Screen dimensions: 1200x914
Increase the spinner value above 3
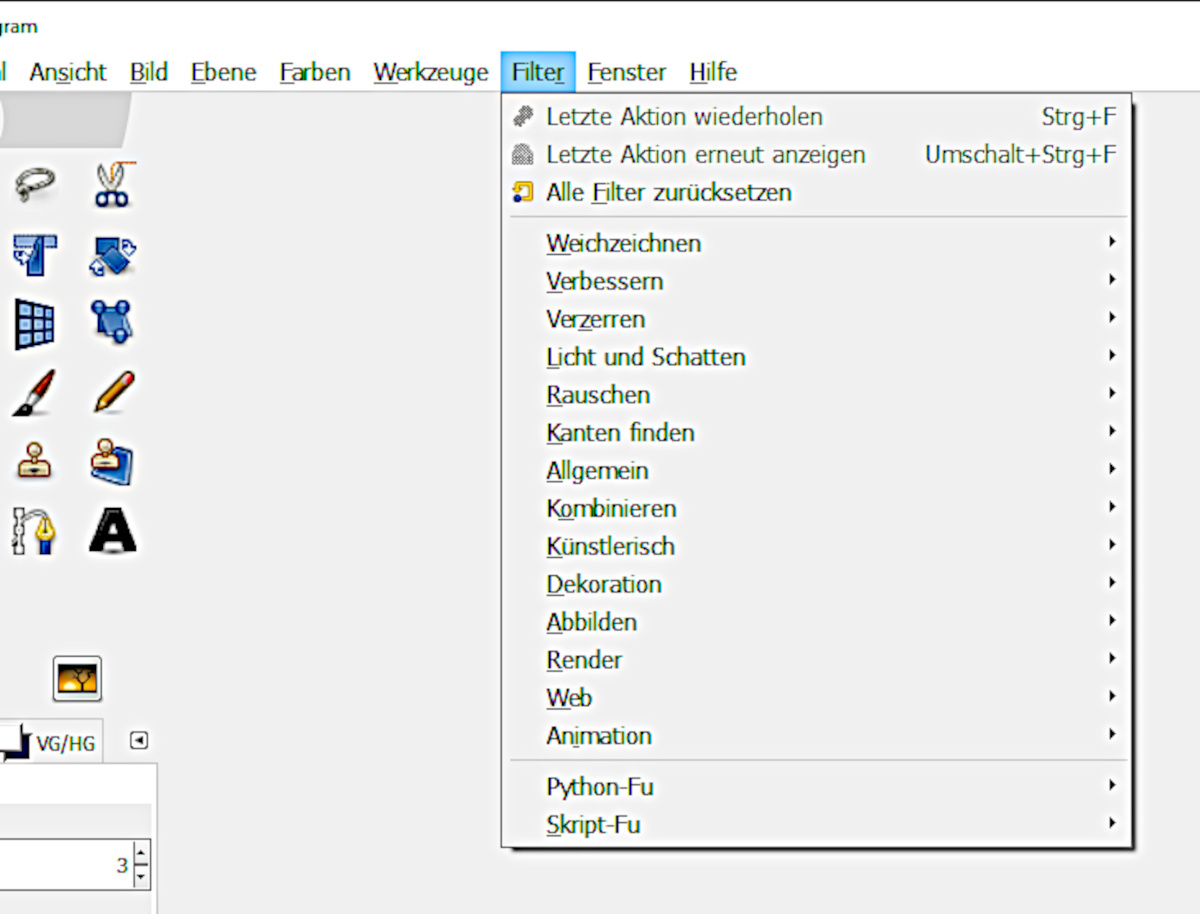(141, 855)
